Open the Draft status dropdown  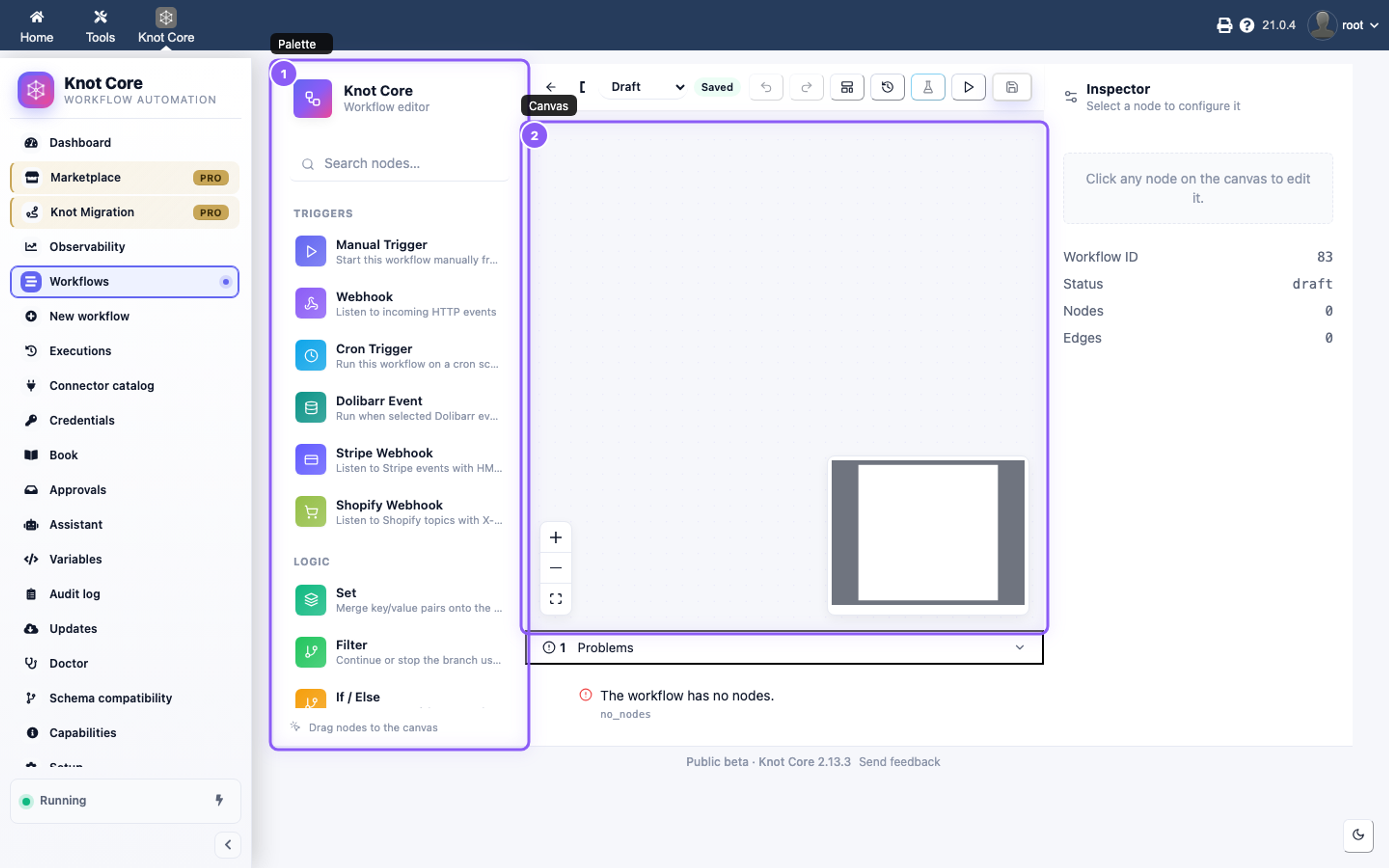click(644, 87)
